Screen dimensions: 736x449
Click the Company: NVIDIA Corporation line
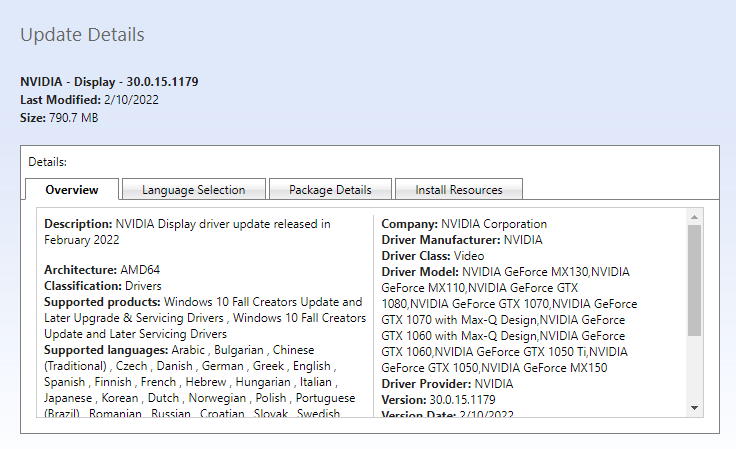(464, 224)
